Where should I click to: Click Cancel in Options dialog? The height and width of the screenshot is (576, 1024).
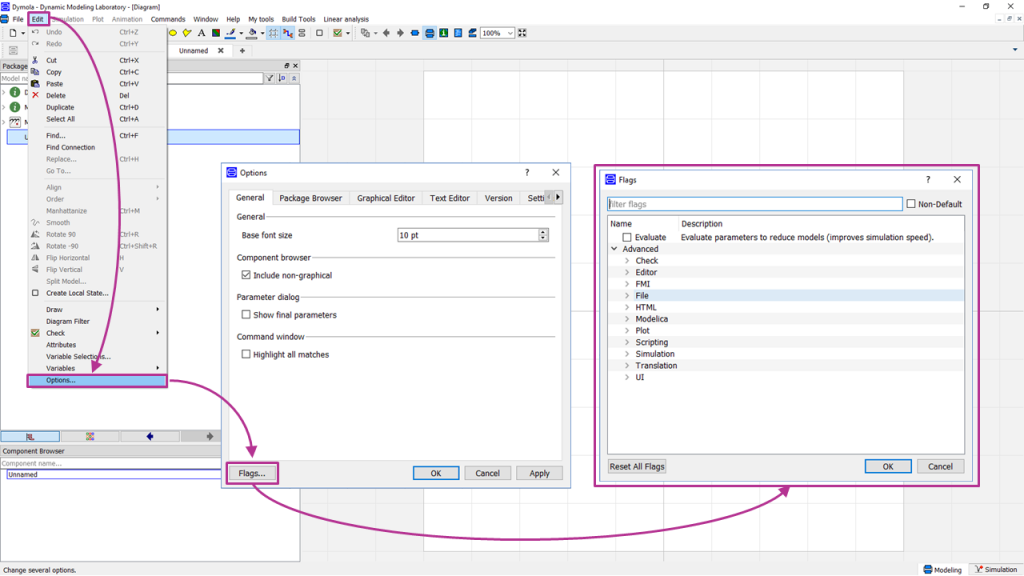487,473
